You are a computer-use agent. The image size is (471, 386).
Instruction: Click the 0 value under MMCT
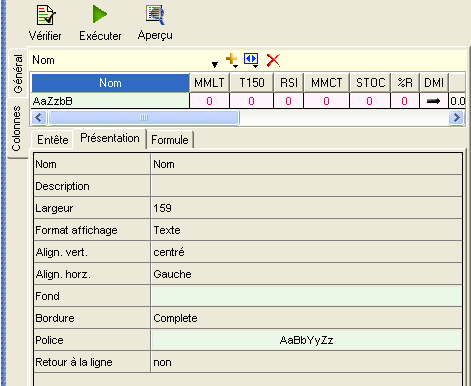(327, 101)
